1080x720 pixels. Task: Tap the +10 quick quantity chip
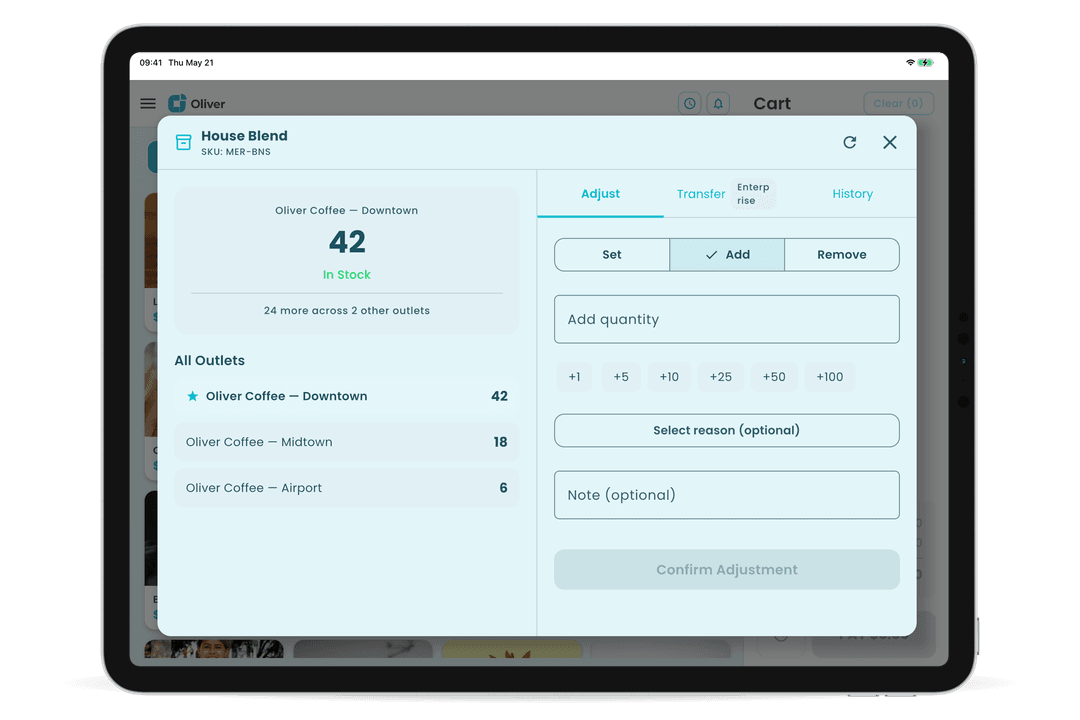point(669,377)
